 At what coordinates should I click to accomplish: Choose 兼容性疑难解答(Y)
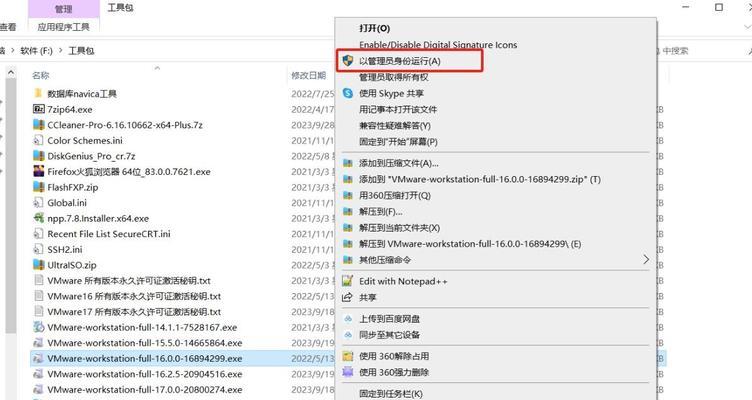395,126
